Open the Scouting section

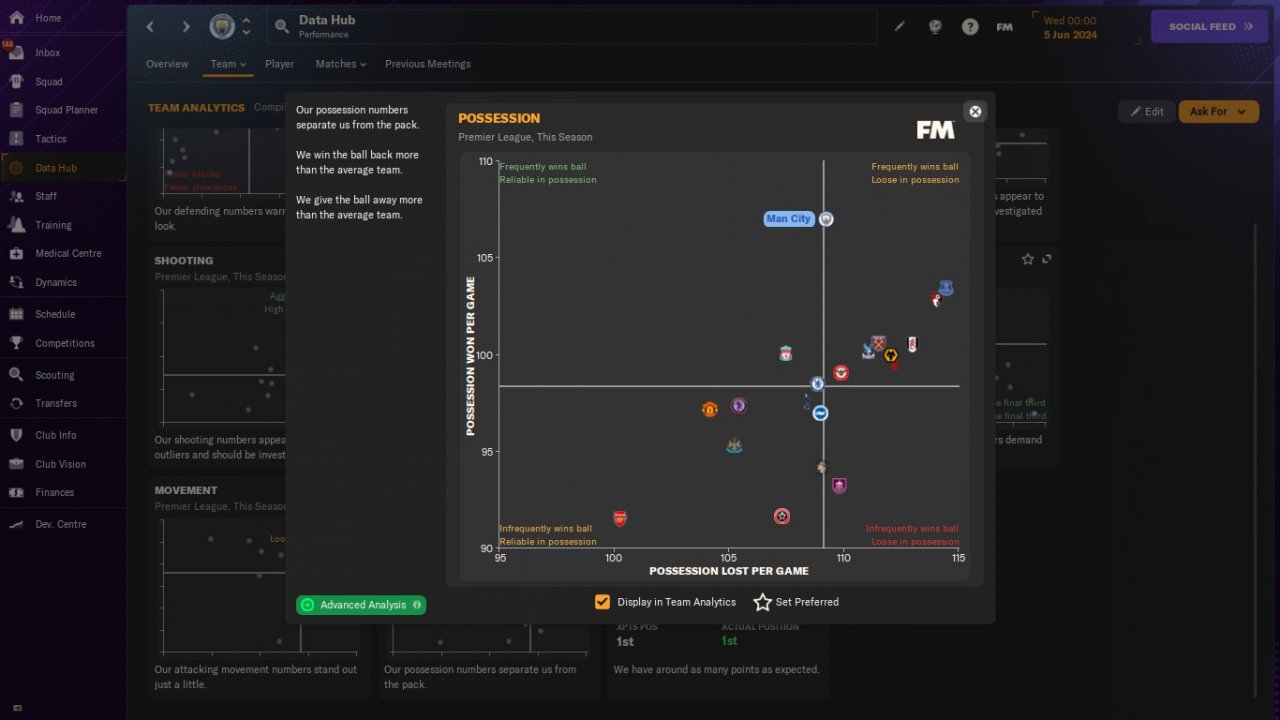coord(55,375)
